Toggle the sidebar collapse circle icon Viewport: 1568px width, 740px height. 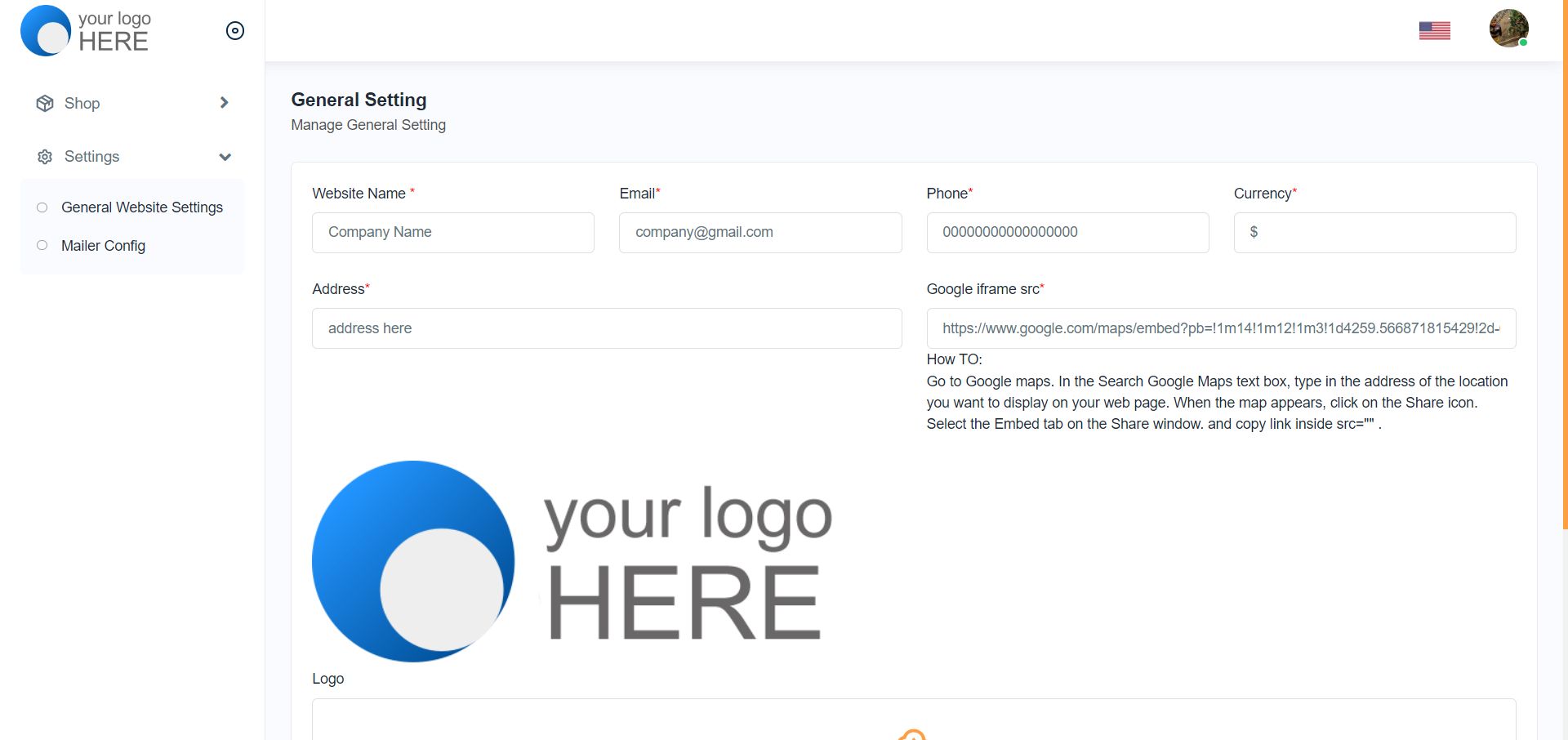234,31
